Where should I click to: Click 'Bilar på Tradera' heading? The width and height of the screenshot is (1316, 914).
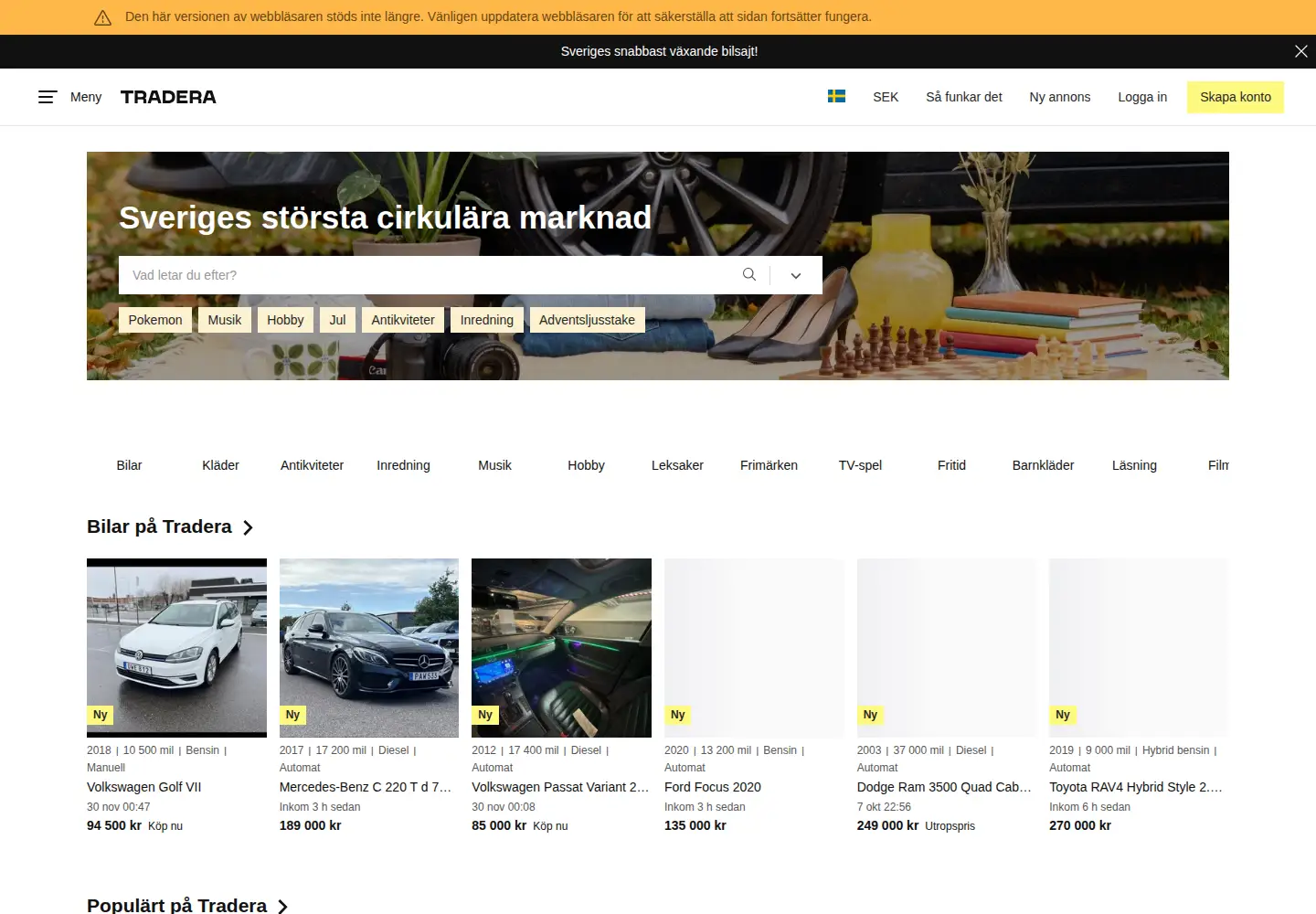160,526
